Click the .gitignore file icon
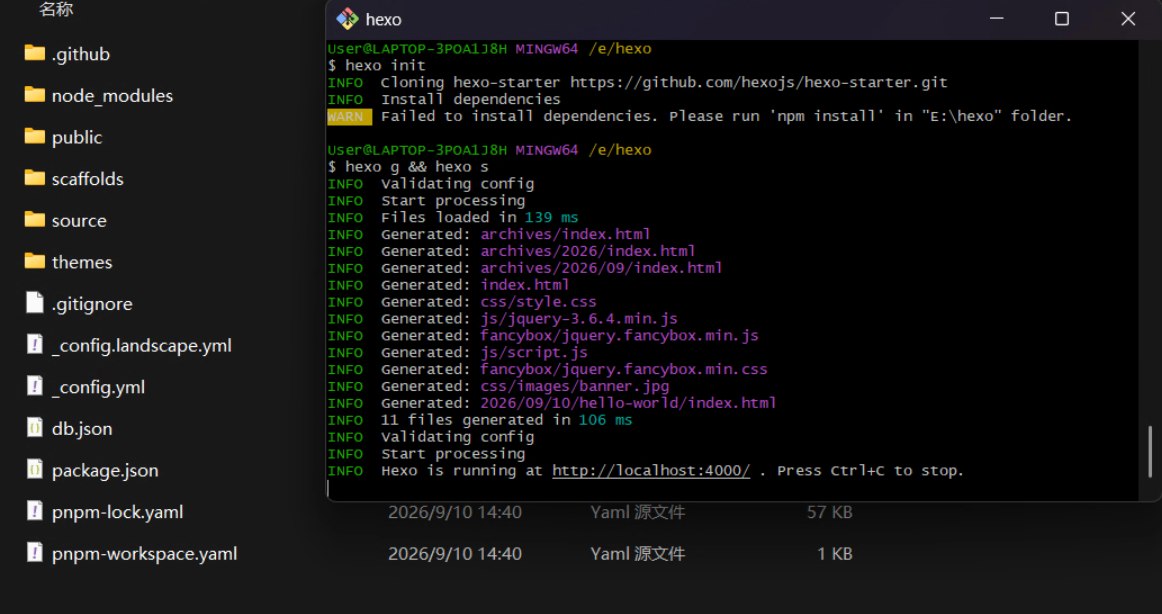 [x=35, y=302]
